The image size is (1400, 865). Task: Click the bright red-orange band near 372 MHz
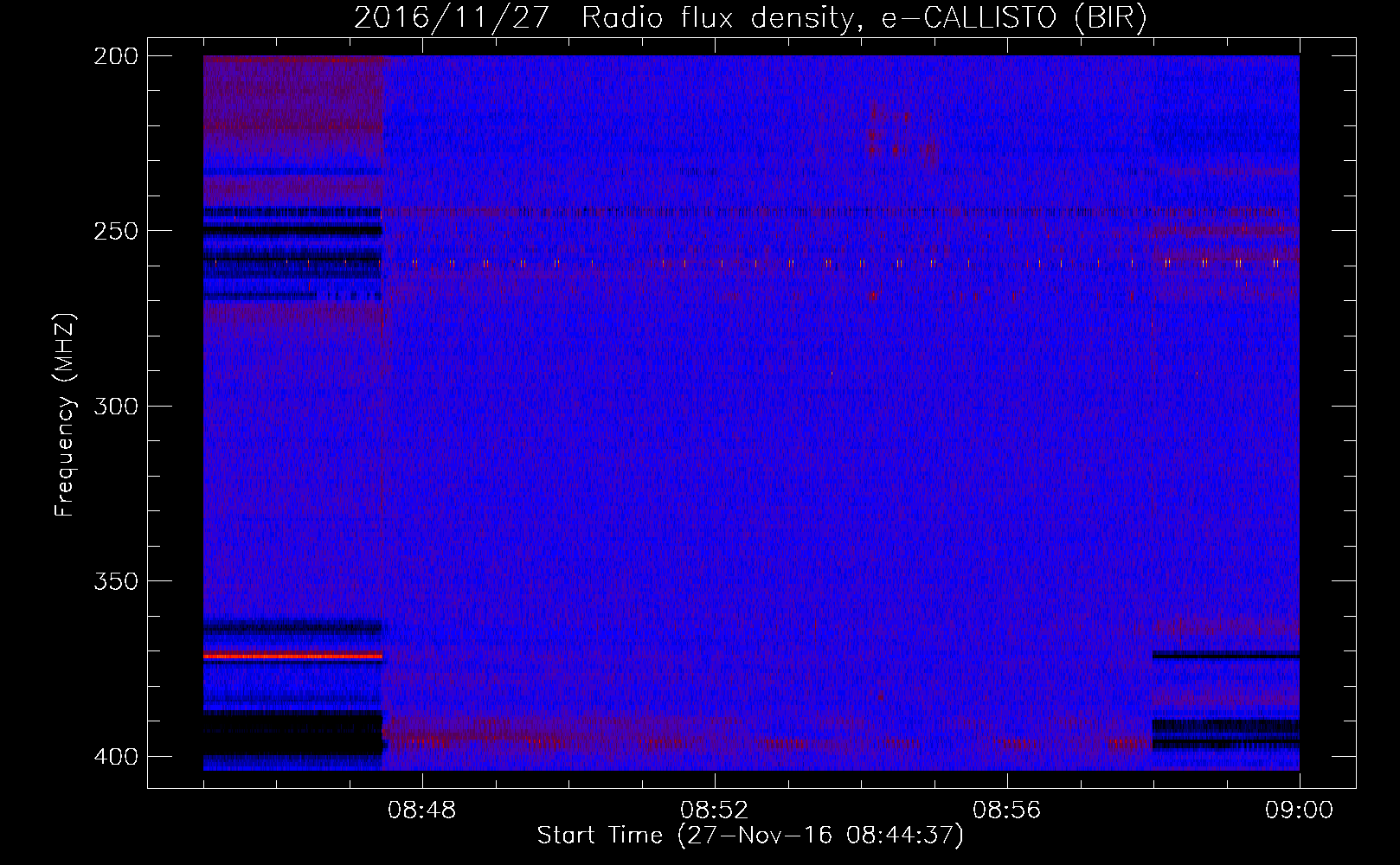coord(292,657)
